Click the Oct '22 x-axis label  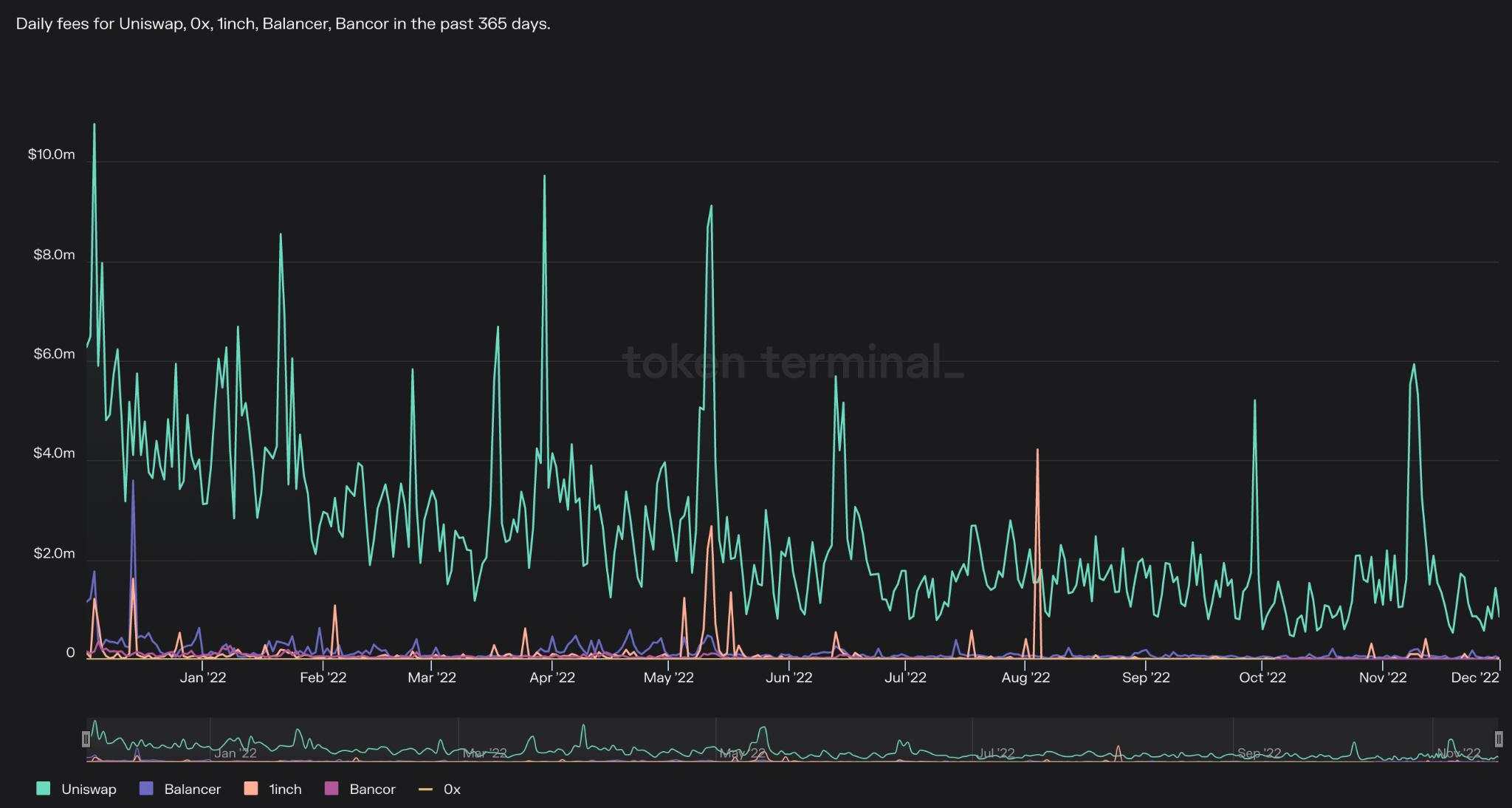1262,678
